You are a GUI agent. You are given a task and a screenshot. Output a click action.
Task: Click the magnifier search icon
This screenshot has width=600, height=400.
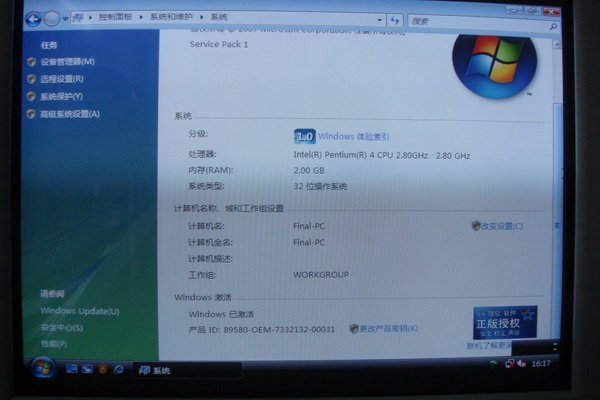[x=553, y=26]
